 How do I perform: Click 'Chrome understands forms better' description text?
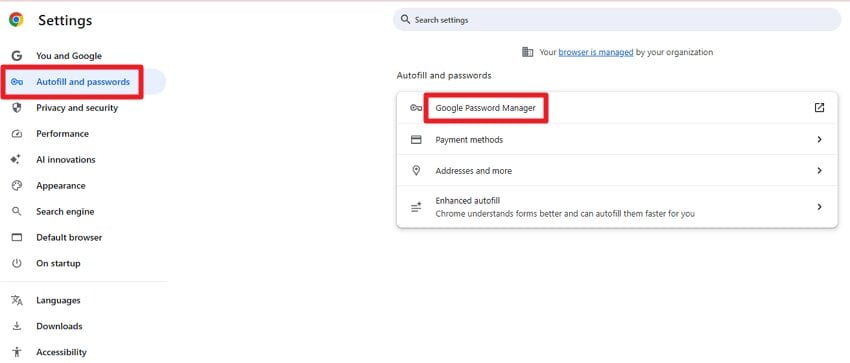click(x=565, y=213)
